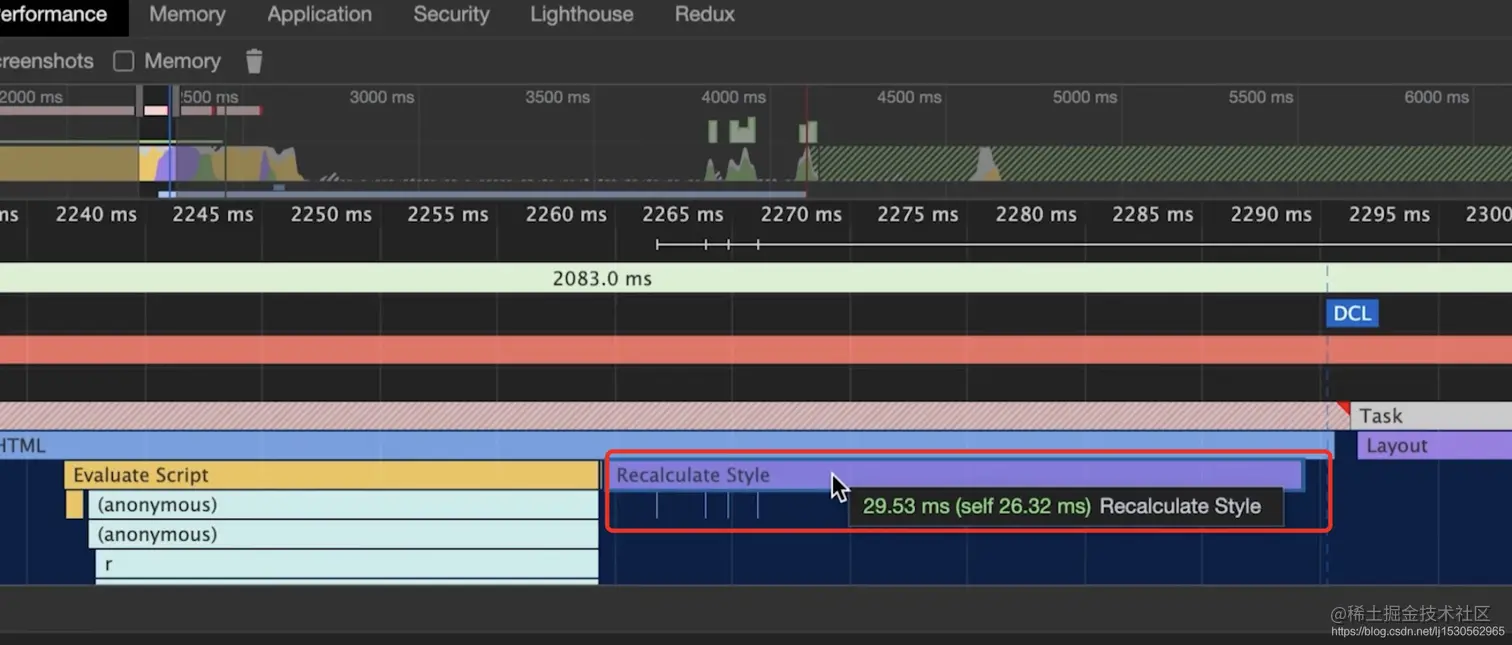
Task: Select the first (anonymous) function bar
Action: click(343, 505)
